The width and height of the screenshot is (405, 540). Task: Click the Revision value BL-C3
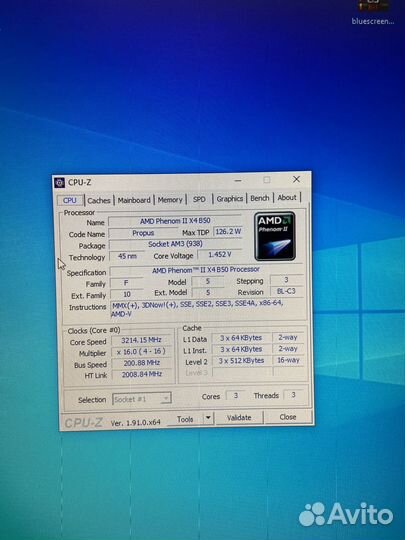point(286,291)
